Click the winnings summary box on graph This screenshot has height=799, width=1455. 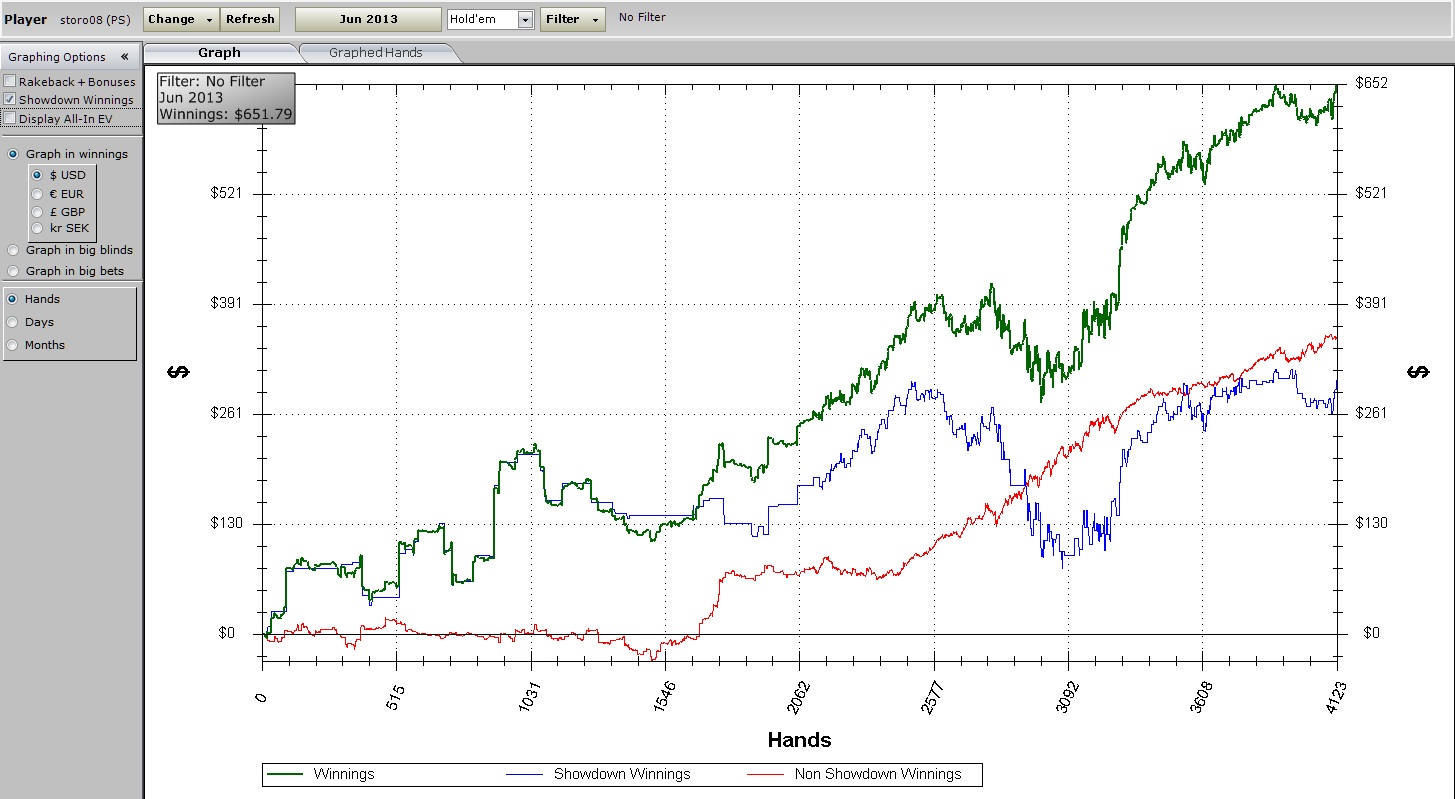225,98
